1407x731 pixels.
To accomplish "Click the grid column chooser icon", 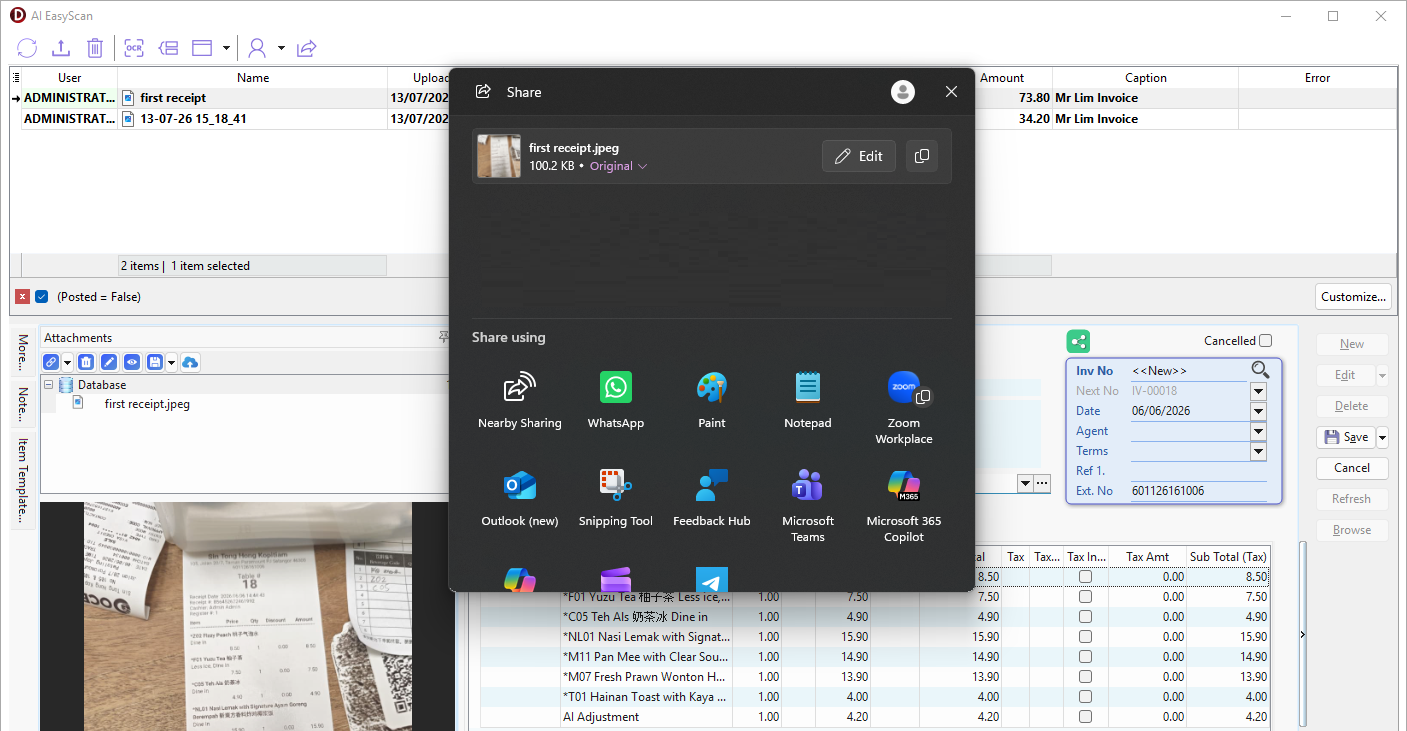I will tap(15, 76).
